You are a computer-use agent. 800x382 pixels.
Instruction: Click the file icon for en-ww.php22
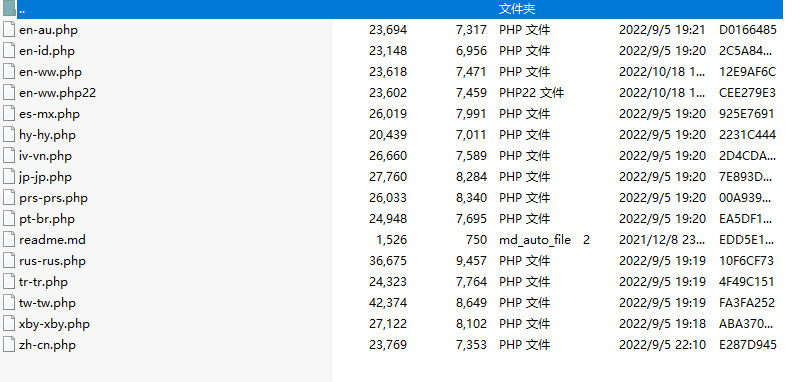9,93
